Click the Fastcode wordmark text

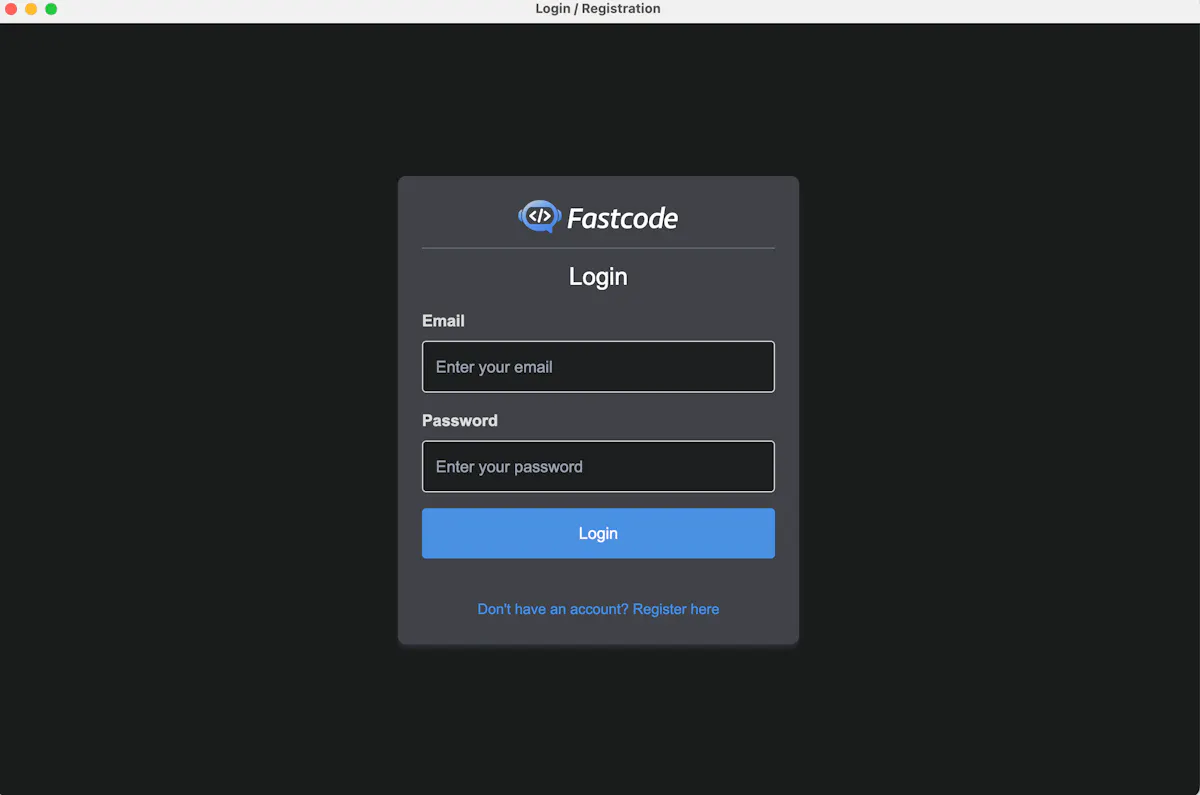pyautogui.click(x=622, y=218)
